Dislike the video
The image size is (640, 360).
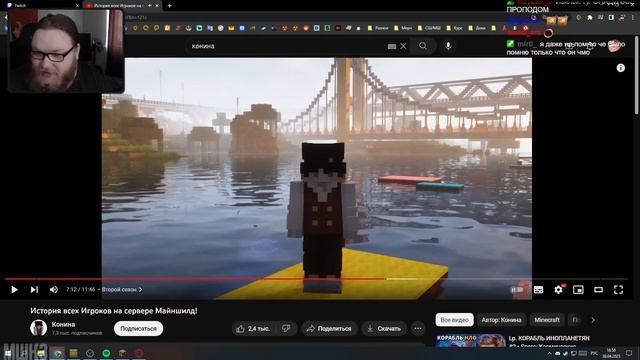pyautogui.click(x=287, y=329)
